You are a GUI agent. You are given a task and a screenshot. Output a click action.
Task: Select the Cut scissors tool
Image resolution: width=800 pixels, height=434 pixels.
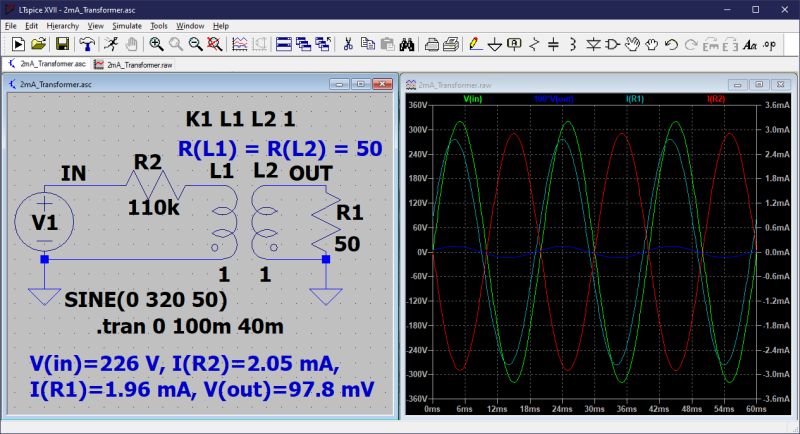coord(348,44)
